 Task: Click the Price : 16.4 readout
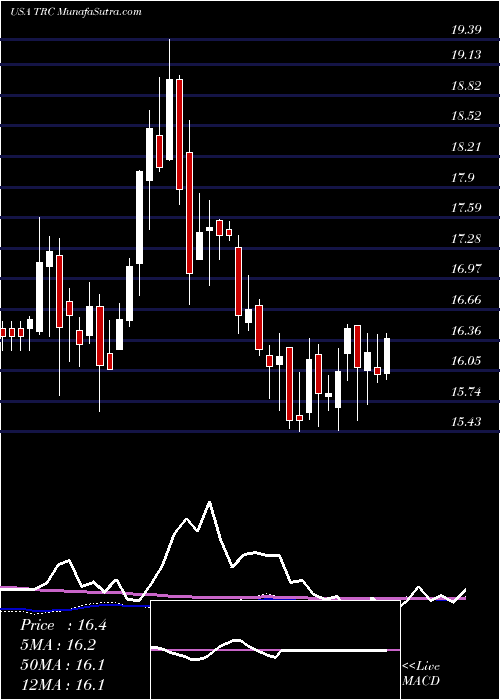point(63,625)
